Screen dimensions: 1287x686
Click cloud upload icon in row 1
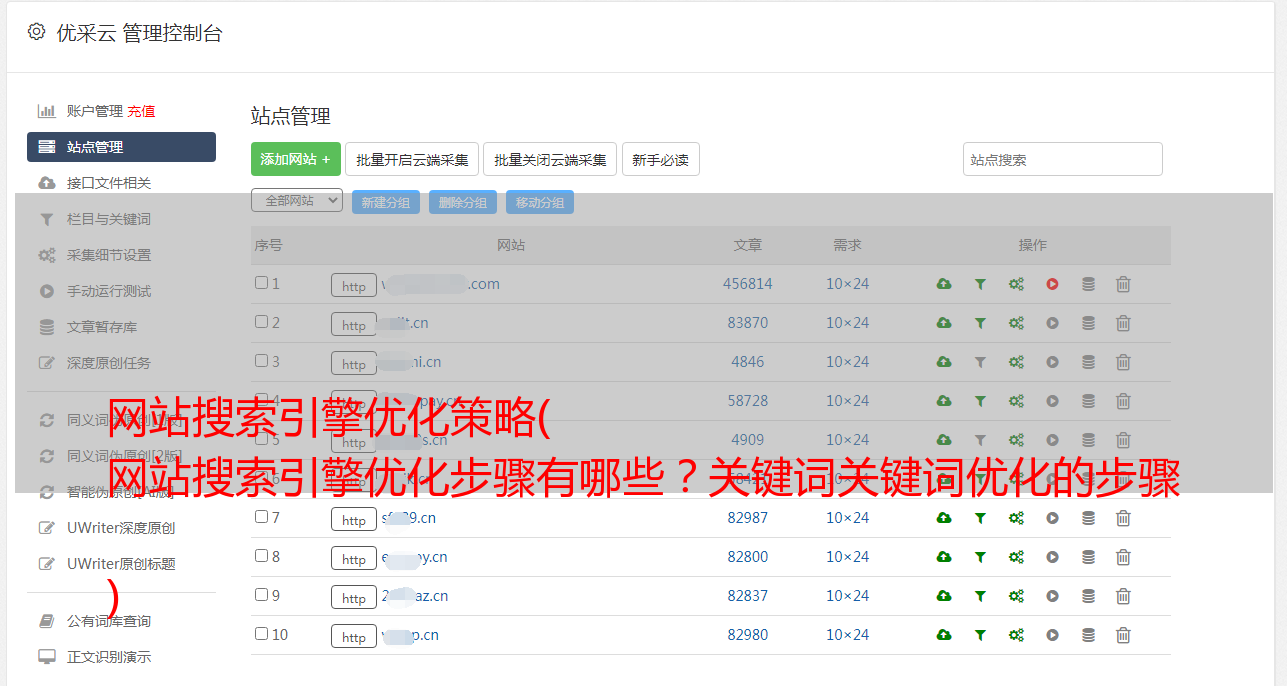(943, 284)
